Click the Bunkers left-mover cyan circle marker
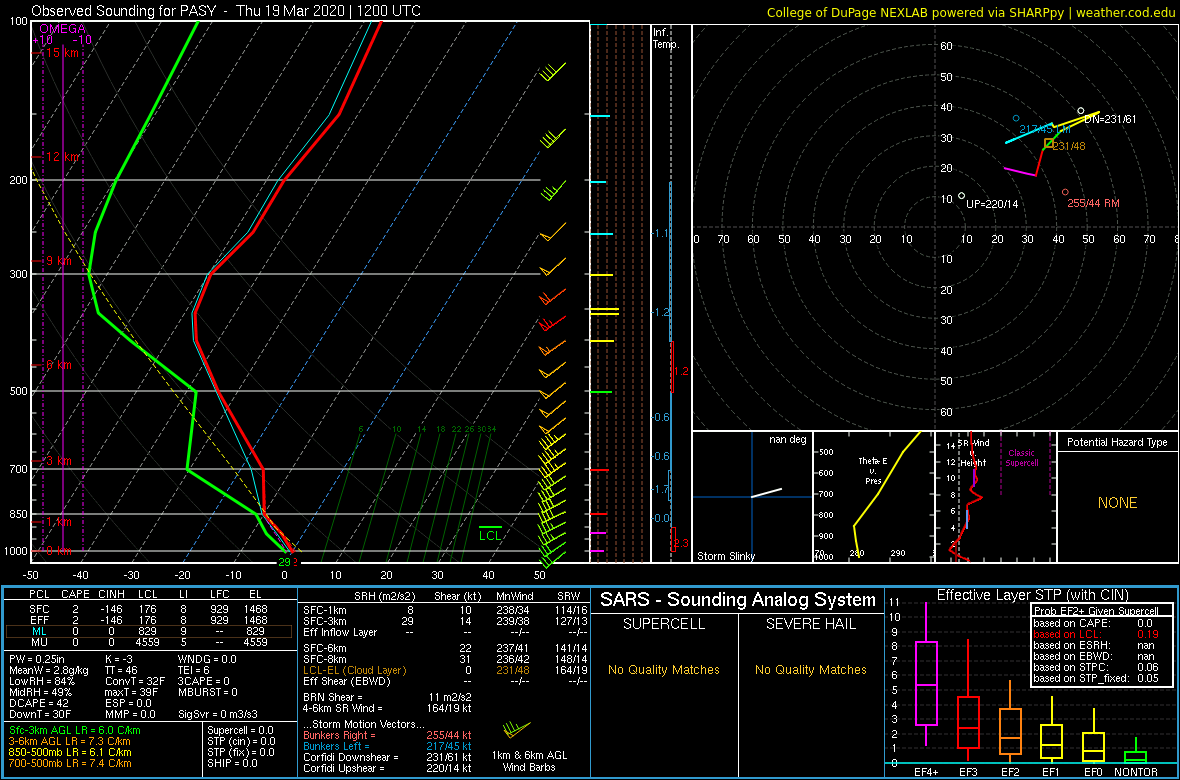Image resolution: width=1180 pixels, height=780 pixels. (1016, 118)
